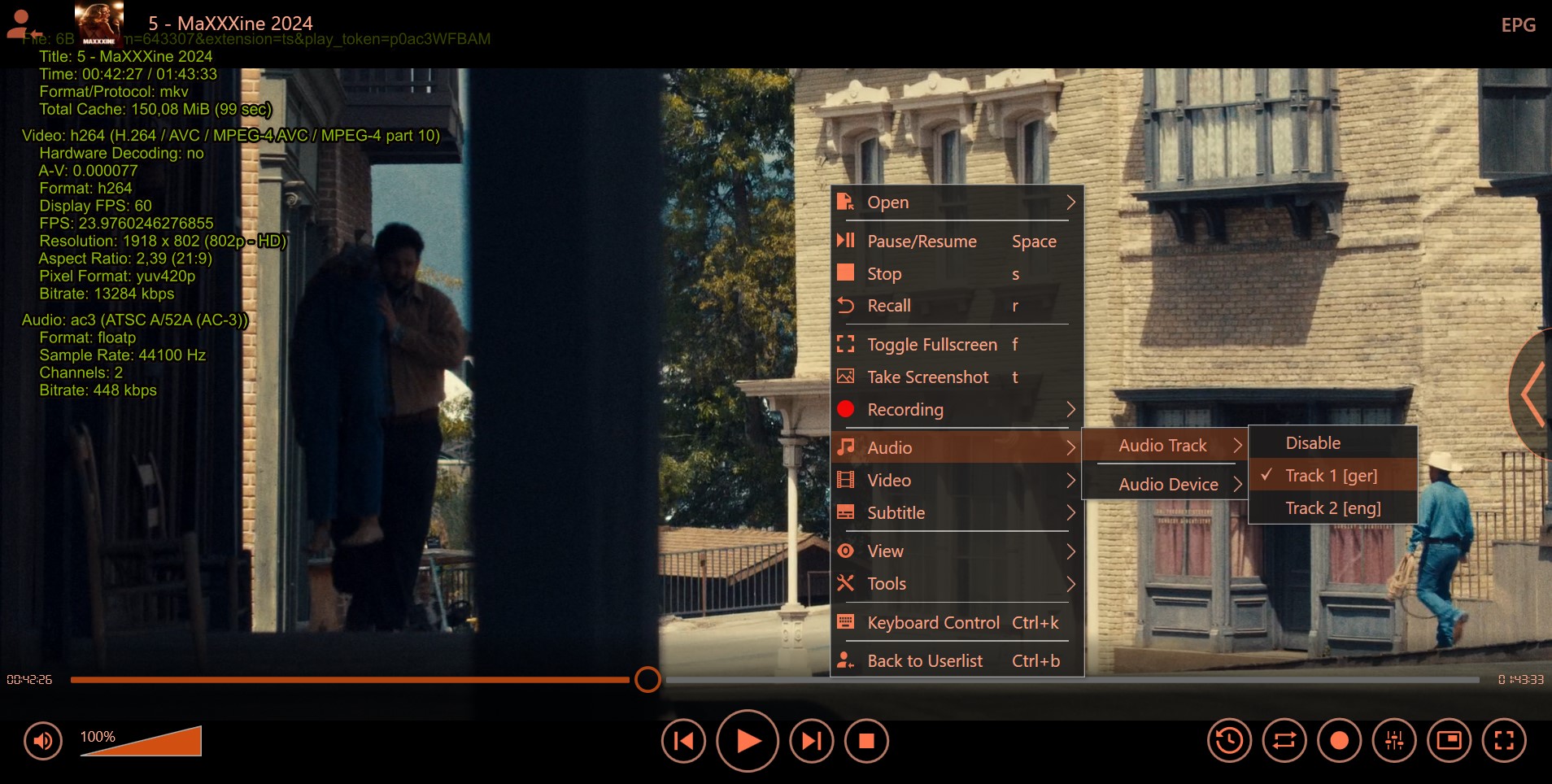Click elapsed time 00:42:26 label
1552x784 pixels.
pyautogui.click(x=29, y=679)
